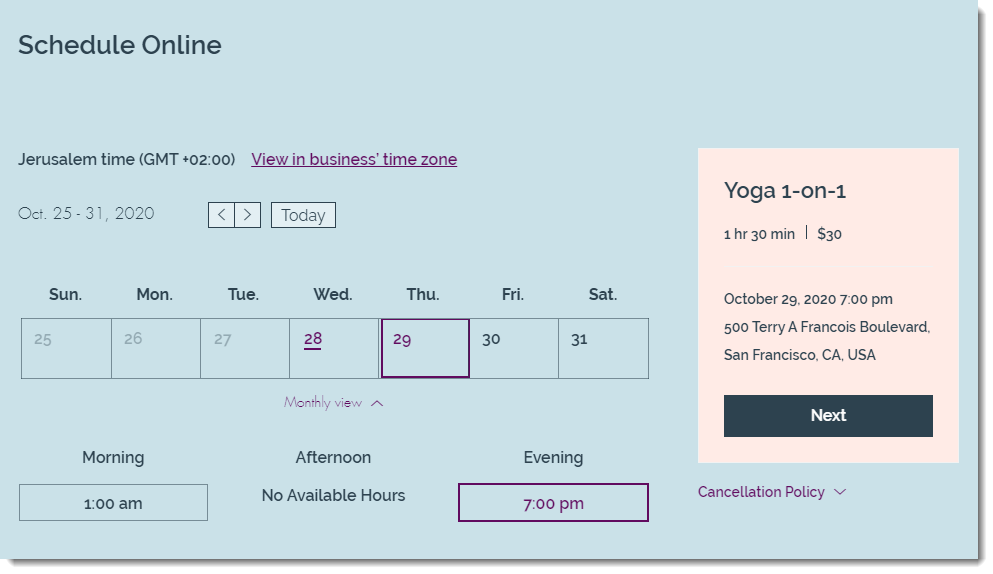Click the Next button to continue booking
The width and height of the screenshot is (993, 574).
click(828, 416)
